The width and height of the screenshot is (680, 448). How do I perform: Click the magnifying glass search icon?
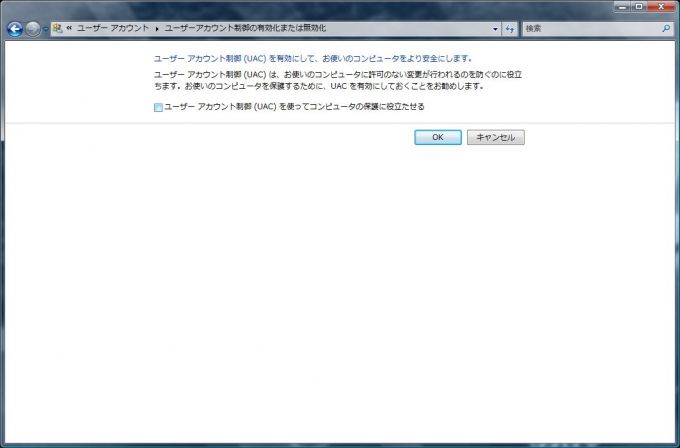pos(667,29)
